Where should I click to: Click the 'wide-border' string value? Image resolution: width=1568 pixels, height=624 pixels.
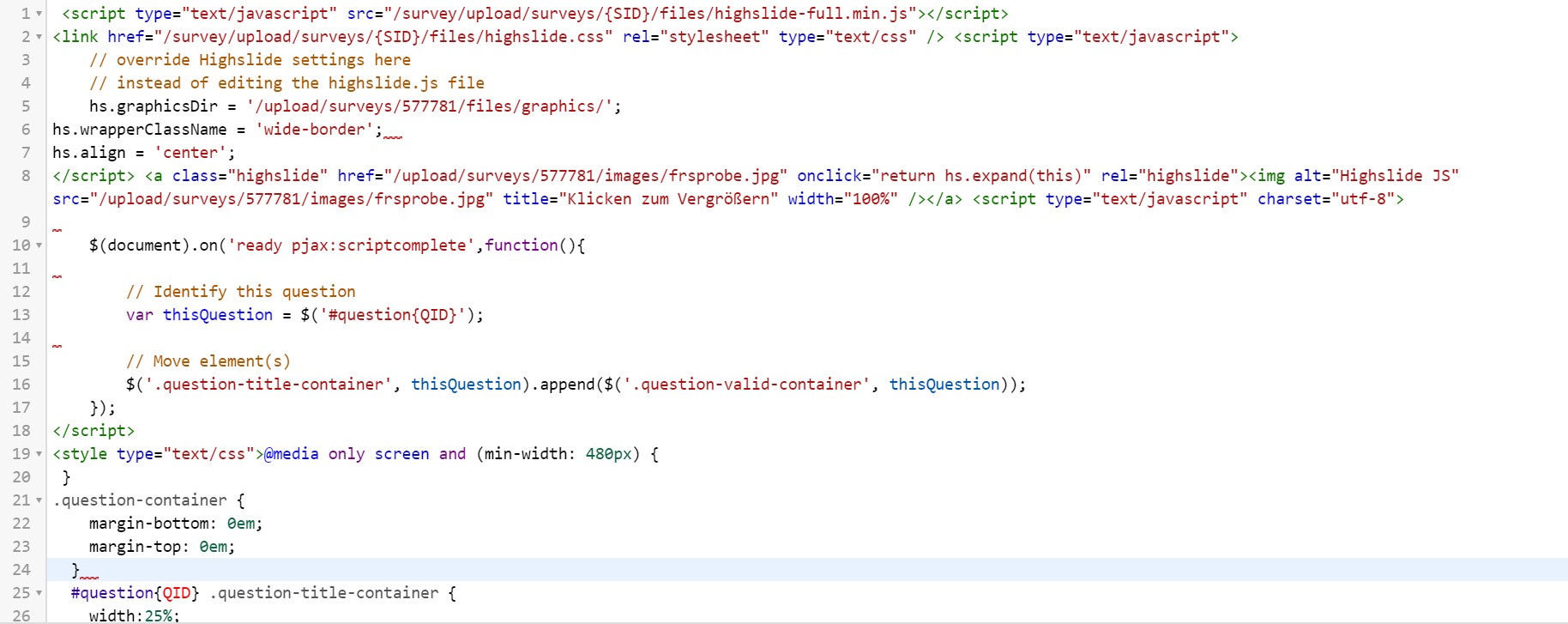click(x=314, y=130)
